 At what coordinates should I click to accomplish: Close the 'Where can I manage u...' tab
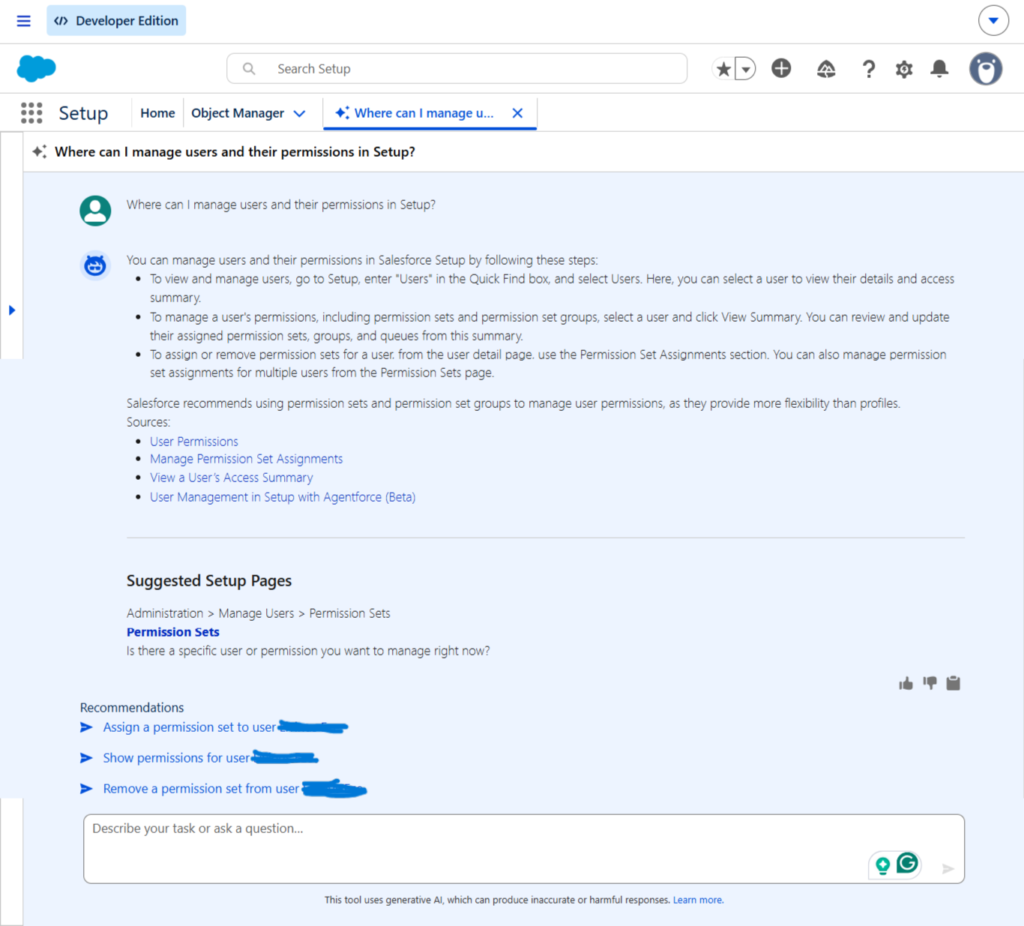[517, 113]
